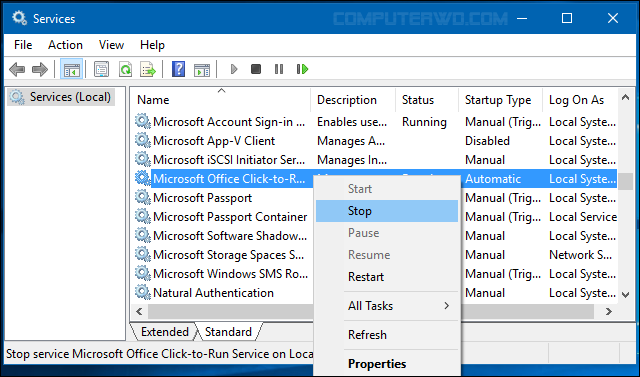Open the Properties toolbar icon

click(101, 69)
